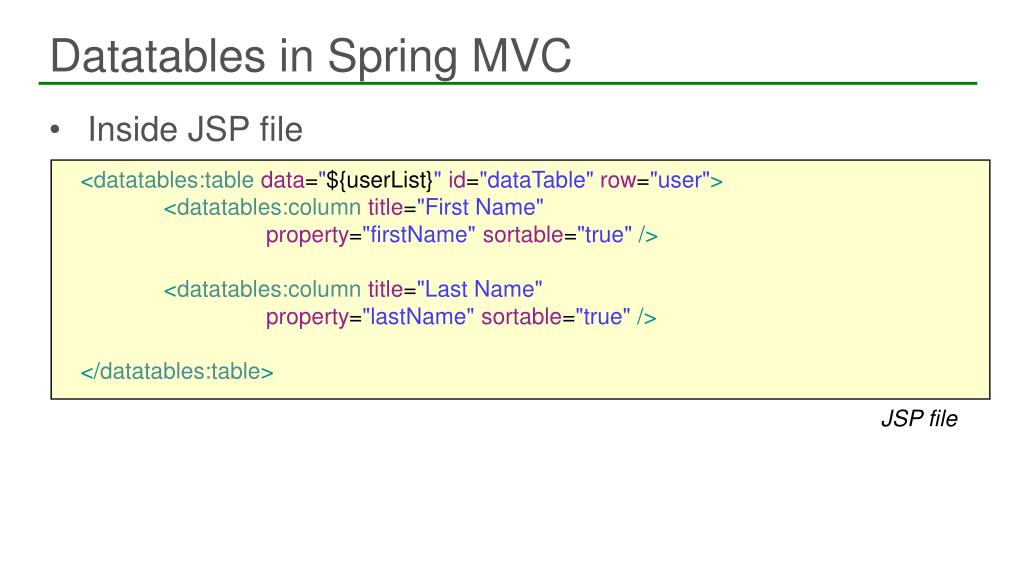Click the italic "JSP file" caption
Screen dimensions: 1024x576
coord(918,419)
